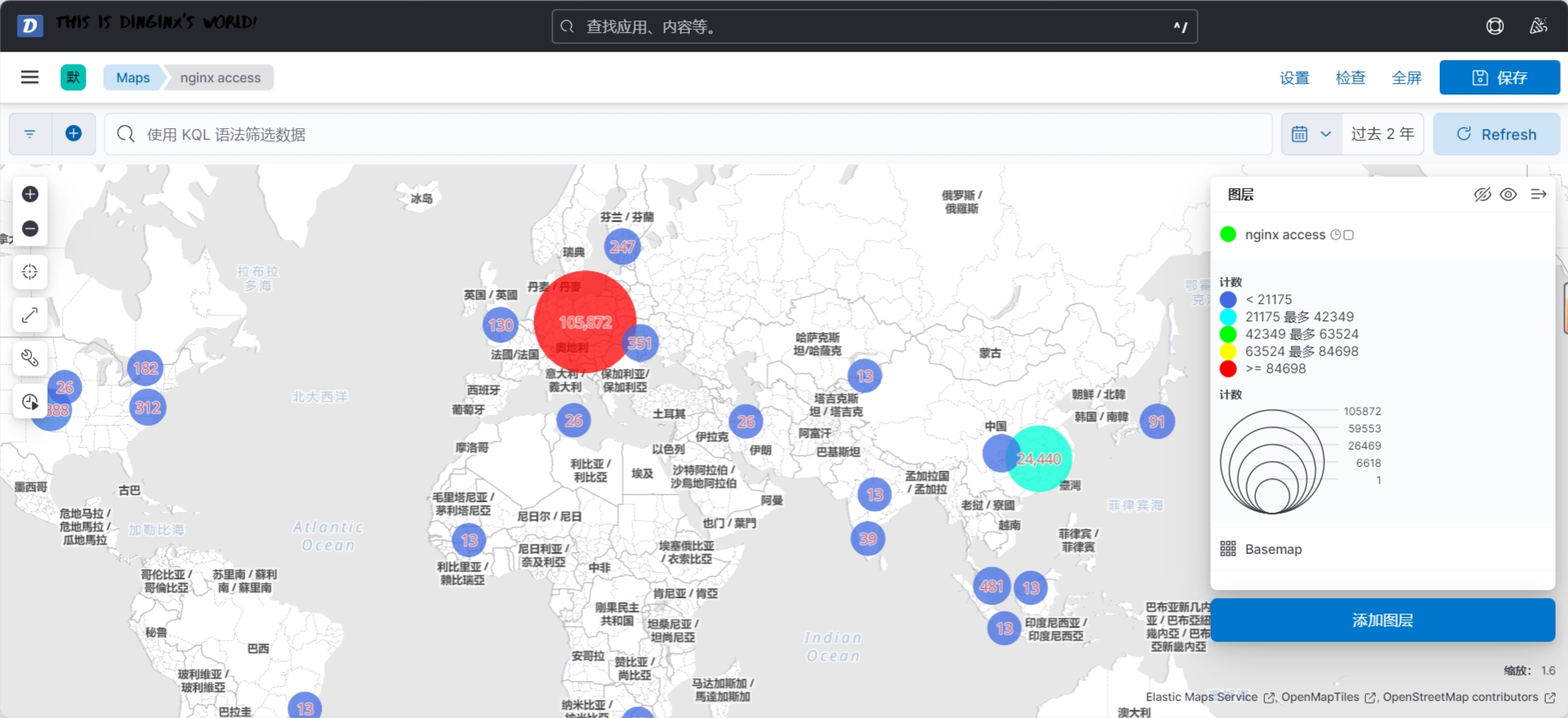Open the filter options icon

(30, 134)
